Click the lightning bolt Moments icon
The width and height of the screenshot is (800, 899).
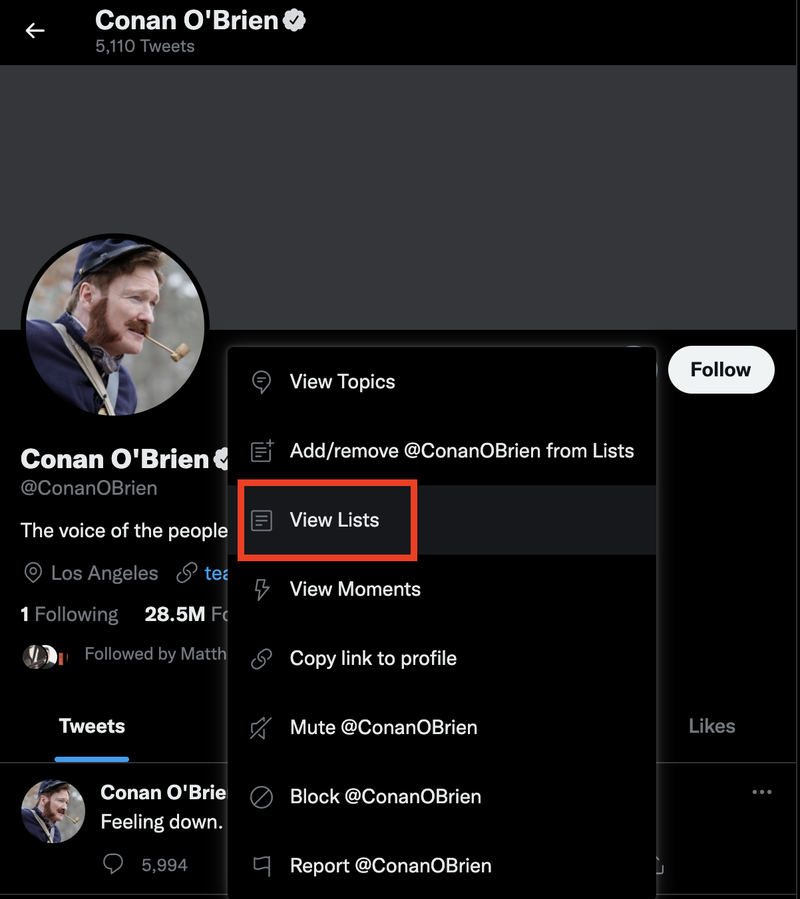262,589
